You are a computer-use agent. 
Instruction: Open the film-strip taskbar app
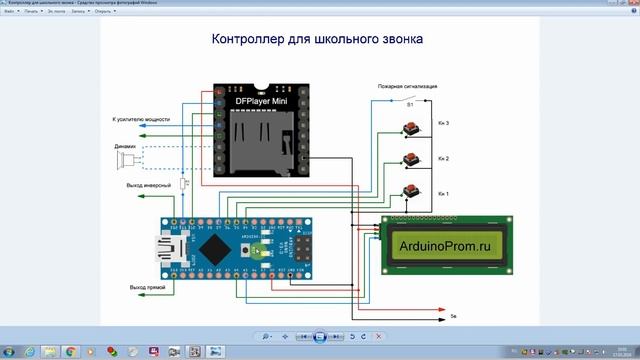click(195, 351)
